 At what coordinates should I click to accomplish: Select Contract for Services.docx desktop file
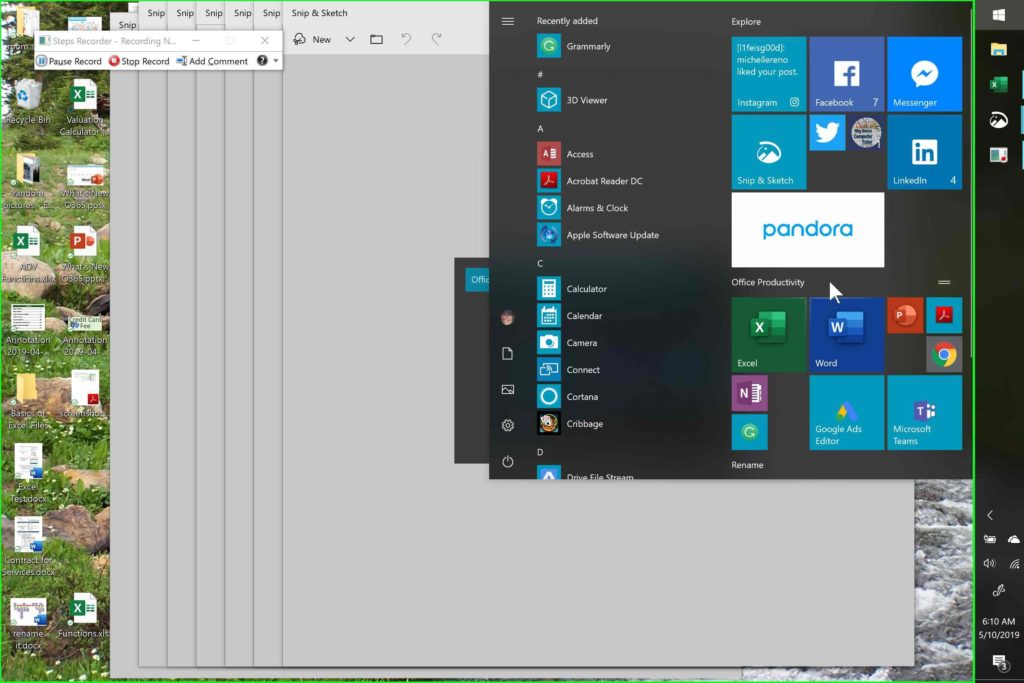(28, 547)
